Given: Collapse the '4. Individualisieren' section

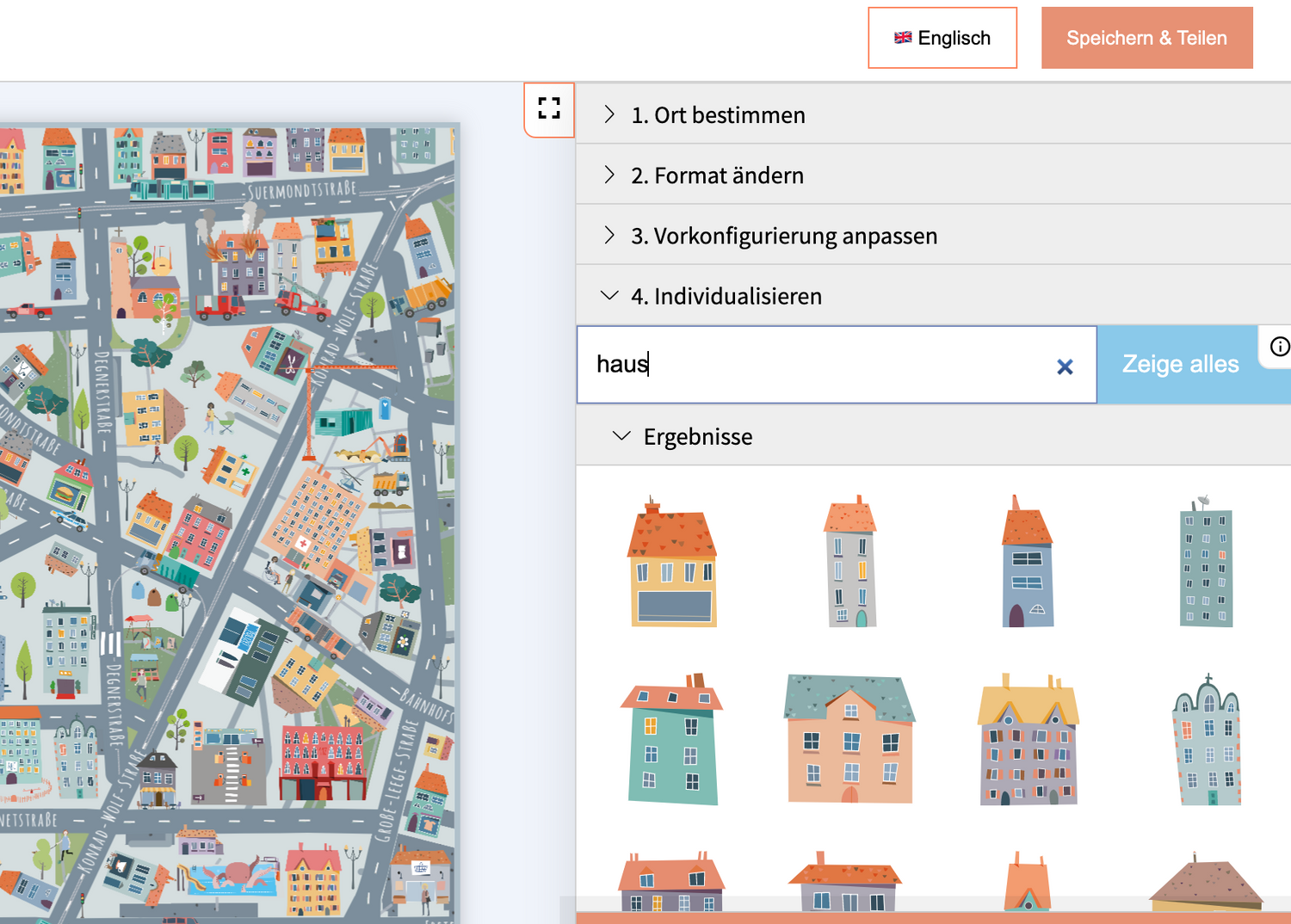Looking at the screenshot, I should (726, 296).
